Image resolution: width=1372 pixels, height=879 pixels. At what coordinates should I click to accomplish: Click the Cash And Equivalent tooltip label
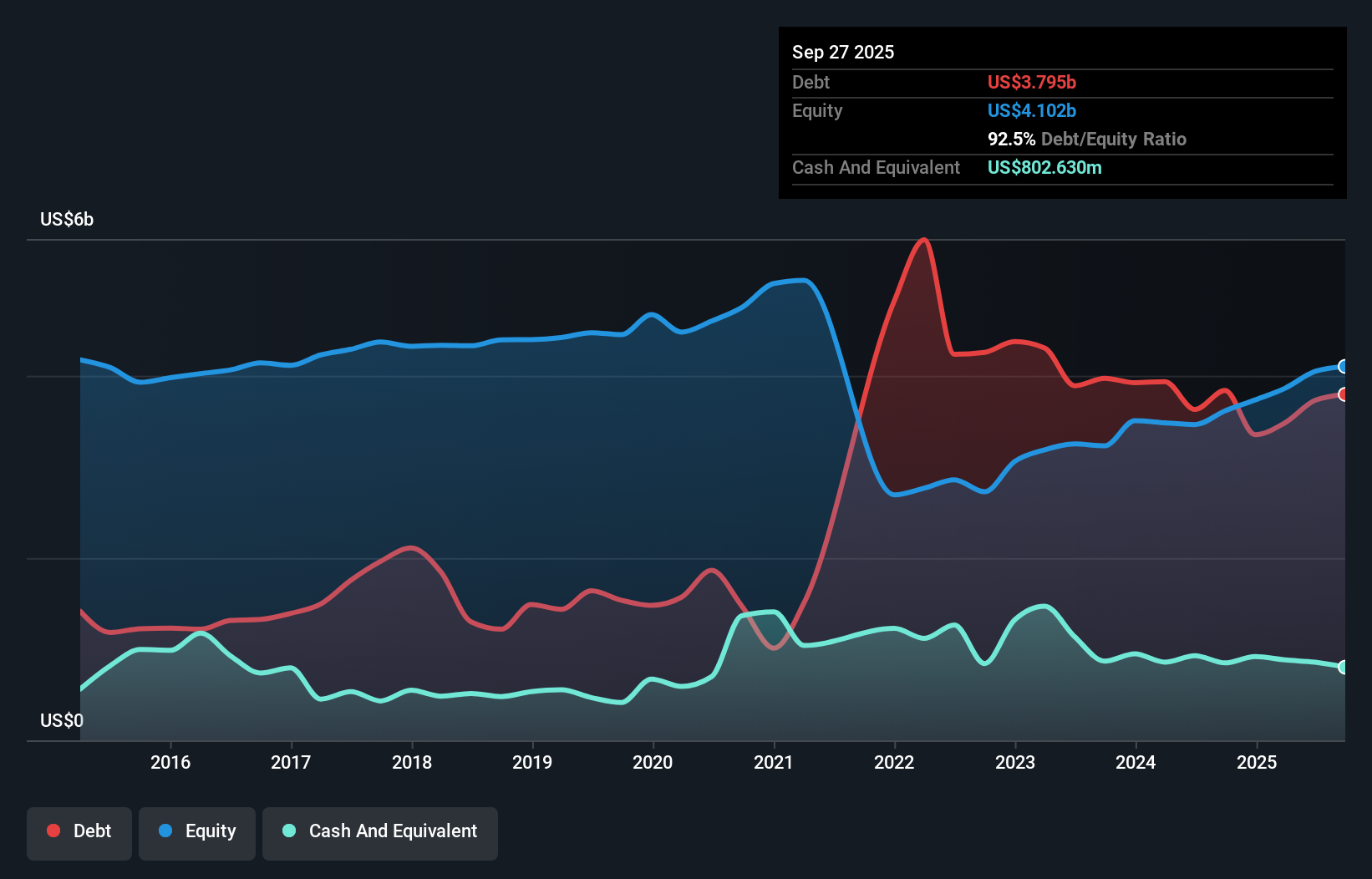[x=876, y=167]
